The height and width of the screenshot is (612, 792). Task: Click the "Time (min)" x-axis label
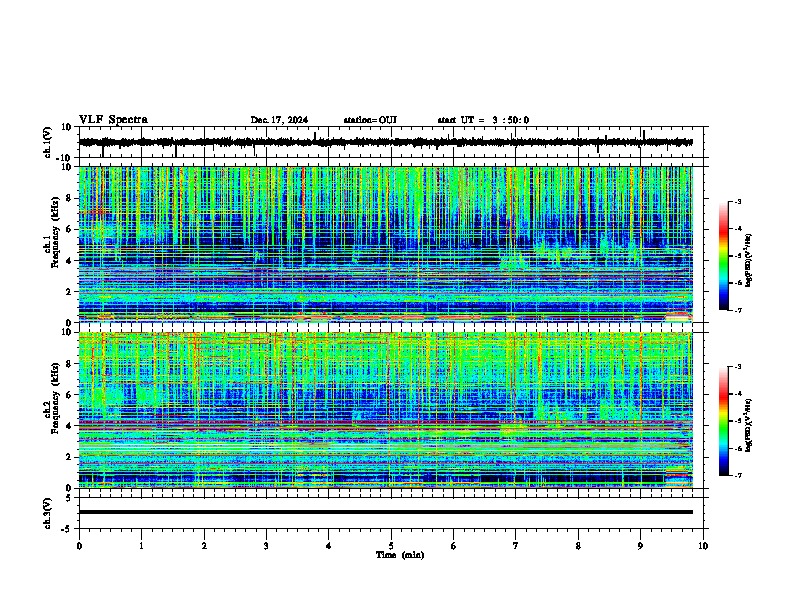click(400, 555)
